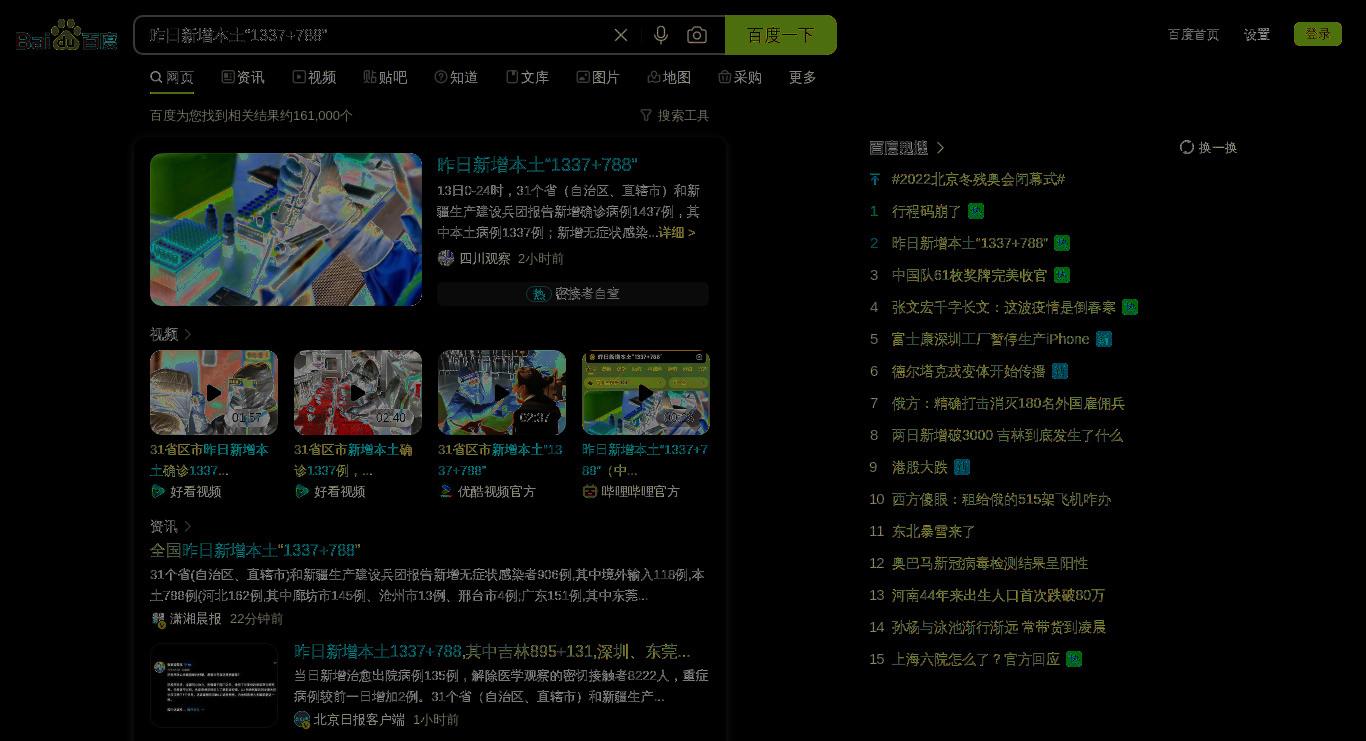The image size is (1366, 741).
Task: Switch to the 贴吧 tab
Action: click(385, 77)
